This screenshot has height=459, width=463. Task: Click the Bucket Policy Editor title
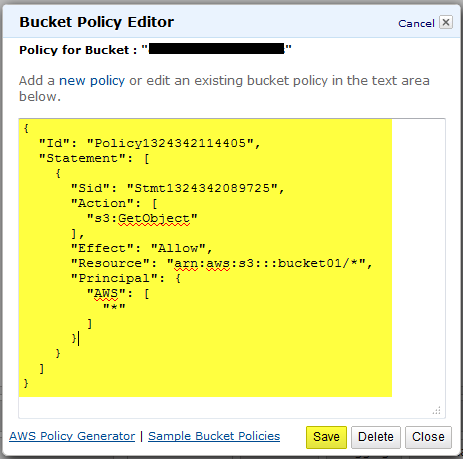(97, 22)
